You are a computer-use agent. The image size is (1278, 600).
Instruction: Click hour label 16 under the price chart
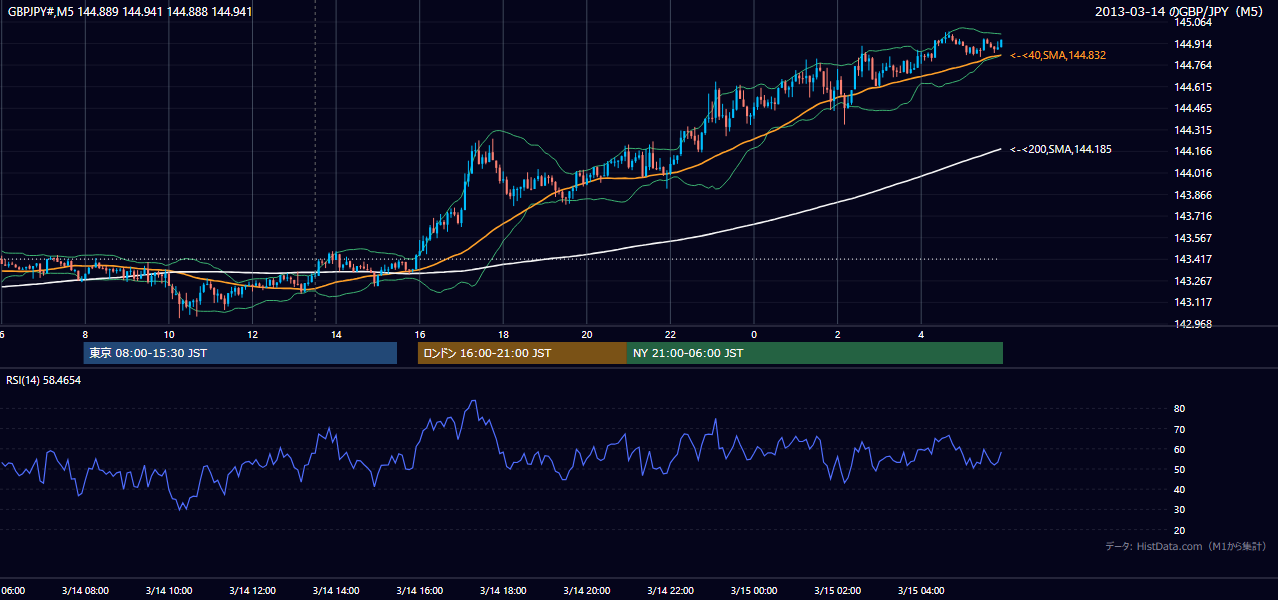tap(419, 334)
